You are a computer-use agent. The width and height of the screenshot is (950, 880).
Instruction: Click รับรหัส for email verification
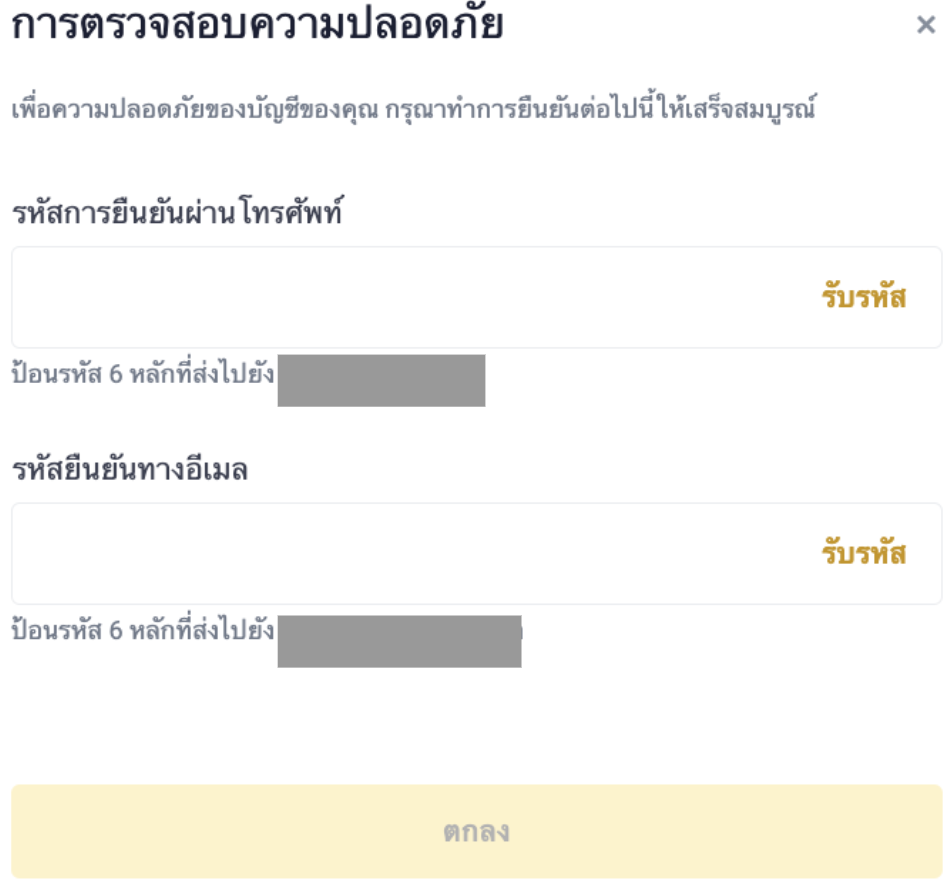(864, 554)
